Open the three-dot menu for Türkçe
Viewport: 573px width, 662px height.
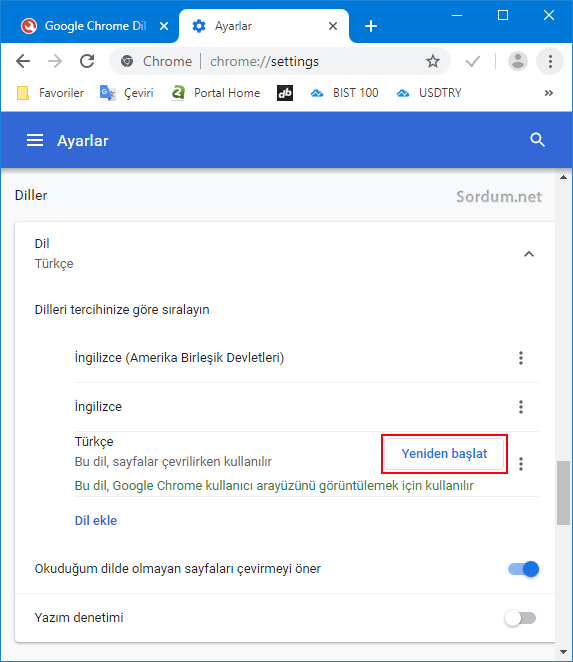pos(521,464)
